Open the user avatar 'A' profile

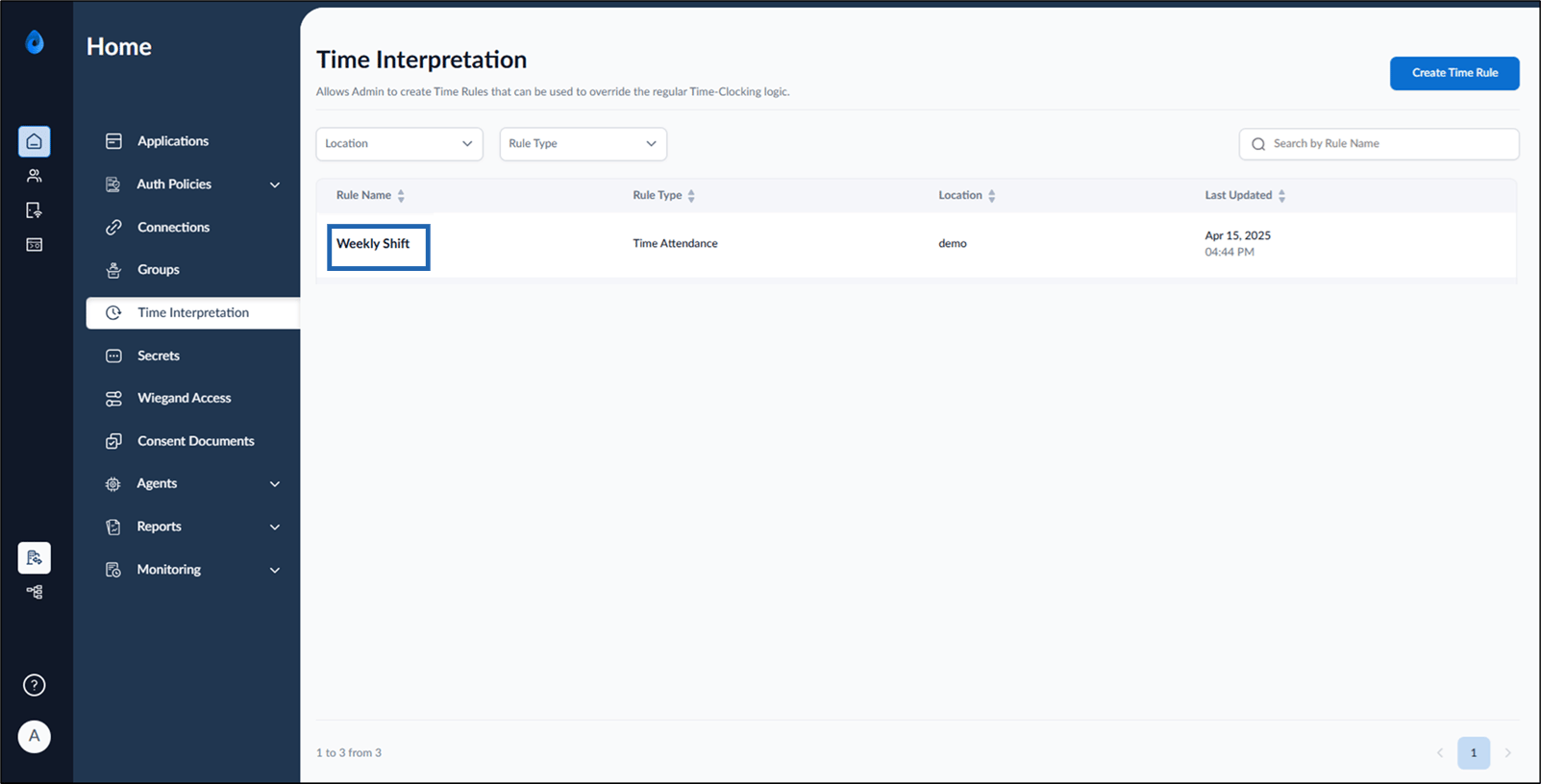click(x=35, y=736)
